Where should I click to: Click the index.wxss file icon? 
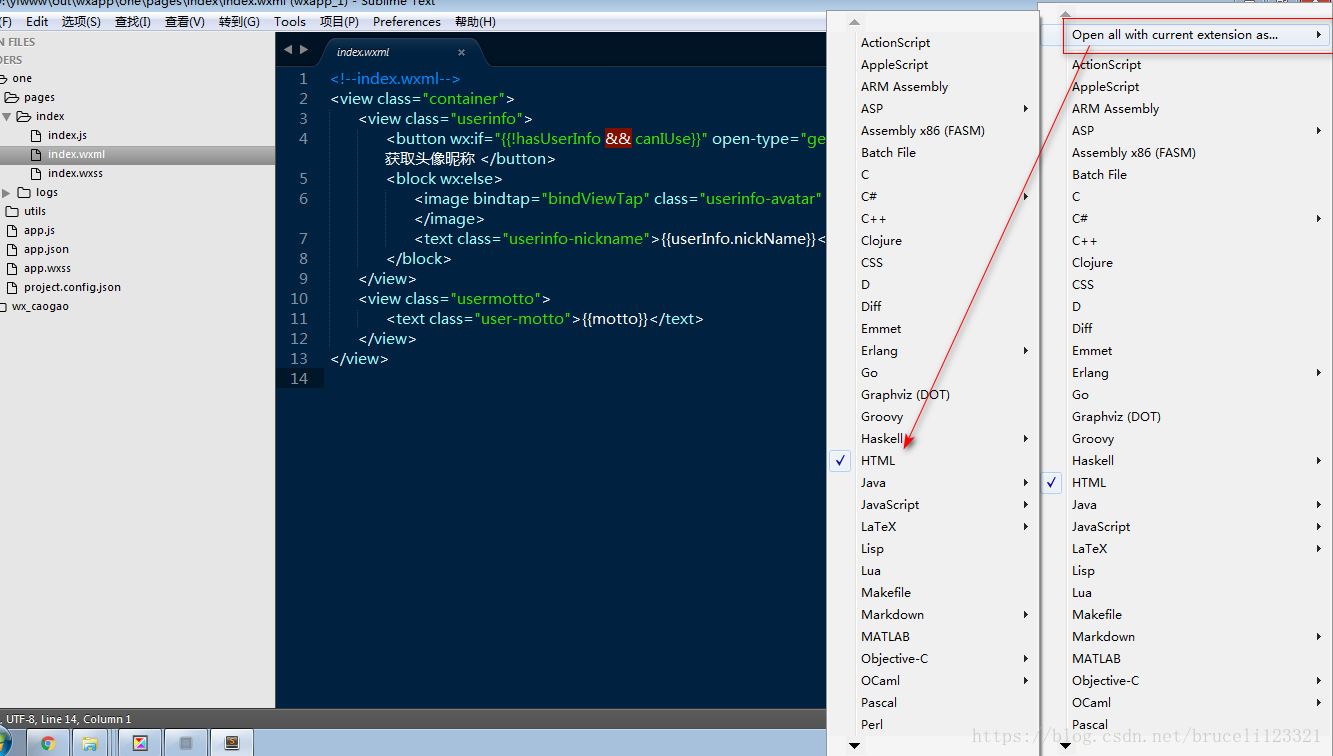coord(37,173)
